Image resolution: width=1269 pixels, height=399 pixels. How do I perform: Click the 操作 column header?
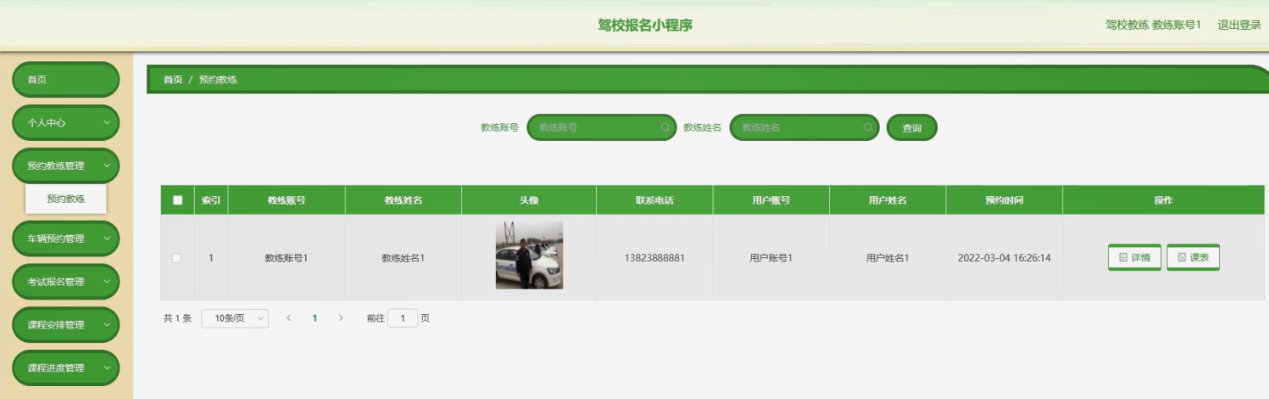pyautogui.click(x=1163, y=200)
